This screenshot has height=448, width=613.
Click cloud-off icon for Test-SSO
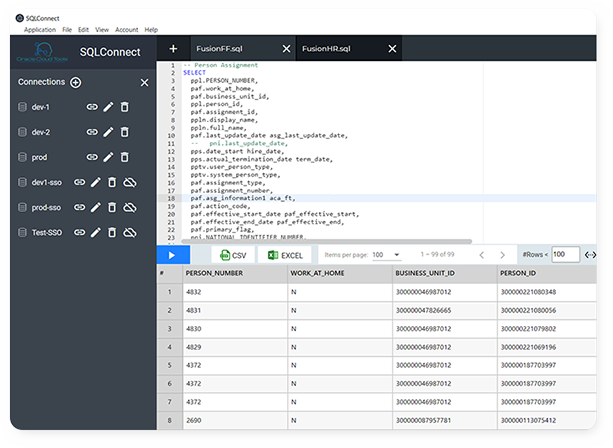pos(130,233)
